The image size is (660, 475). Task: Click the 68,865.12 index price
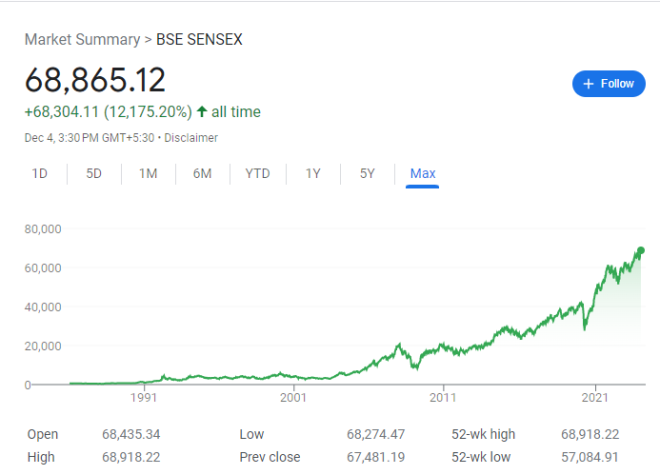95,81
